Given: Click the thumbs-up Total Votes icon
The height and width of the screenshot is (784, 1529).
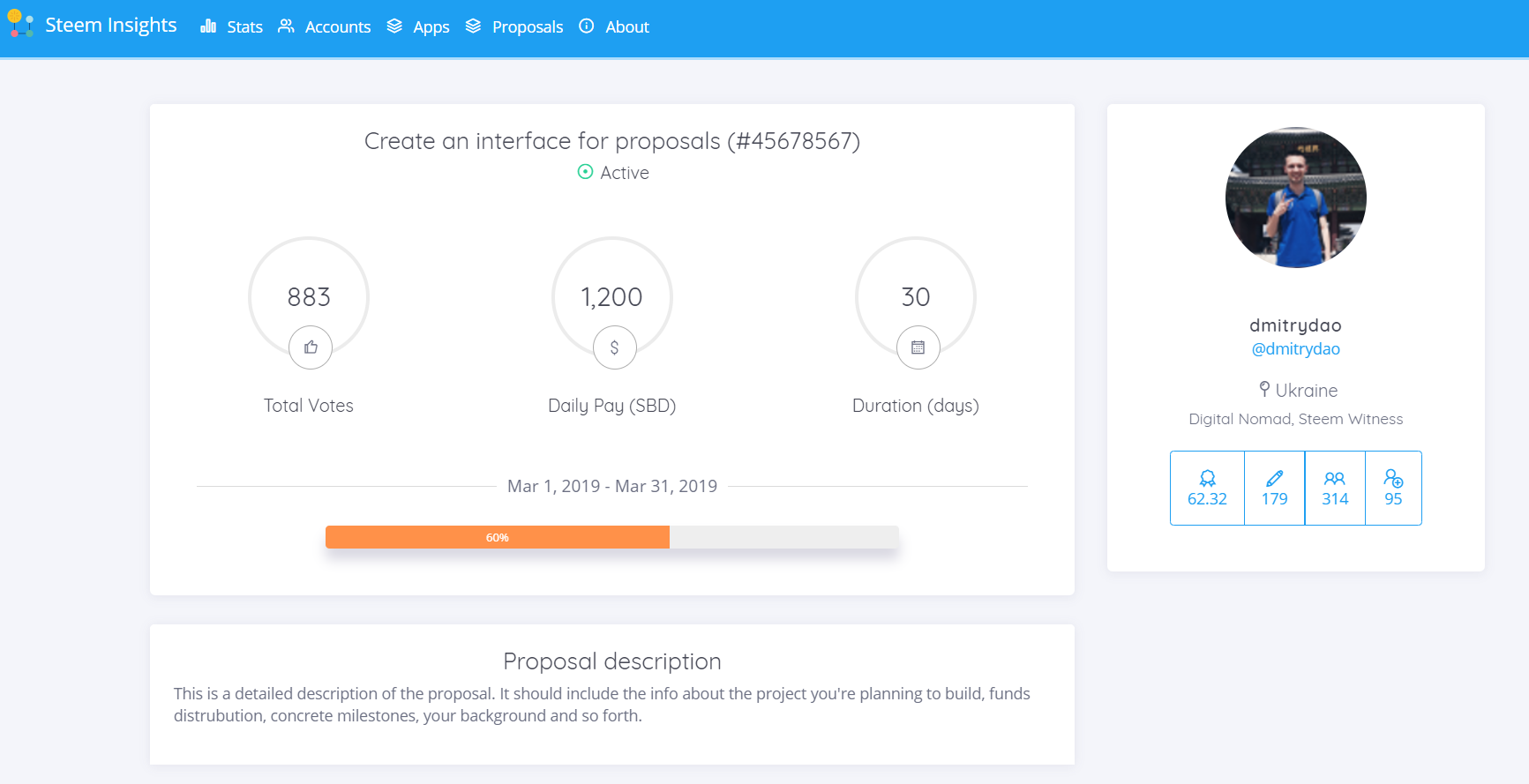Looking at the screenshot, I should (311, 347).
